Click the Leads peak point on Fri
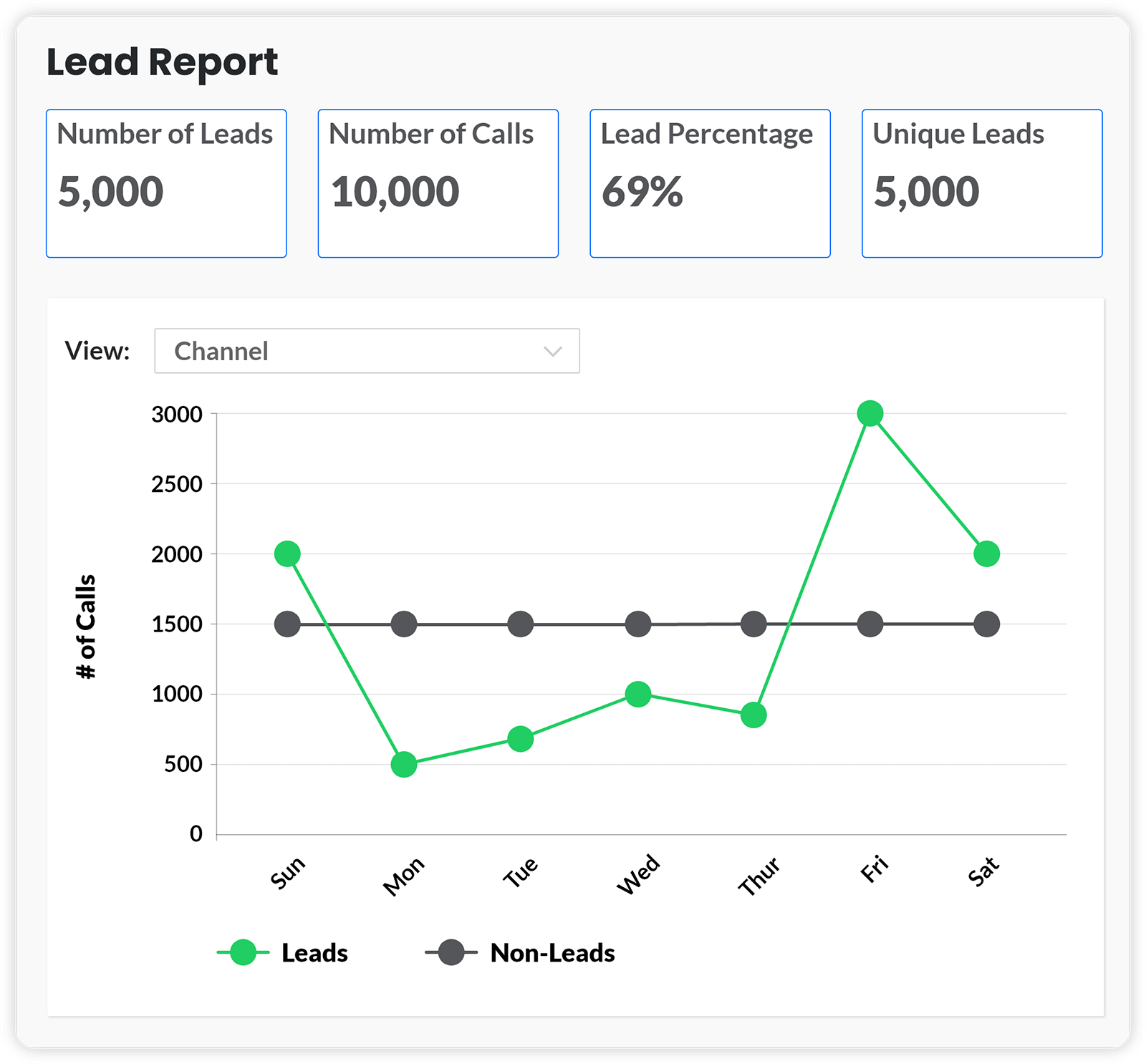 (x=870, y=413)
